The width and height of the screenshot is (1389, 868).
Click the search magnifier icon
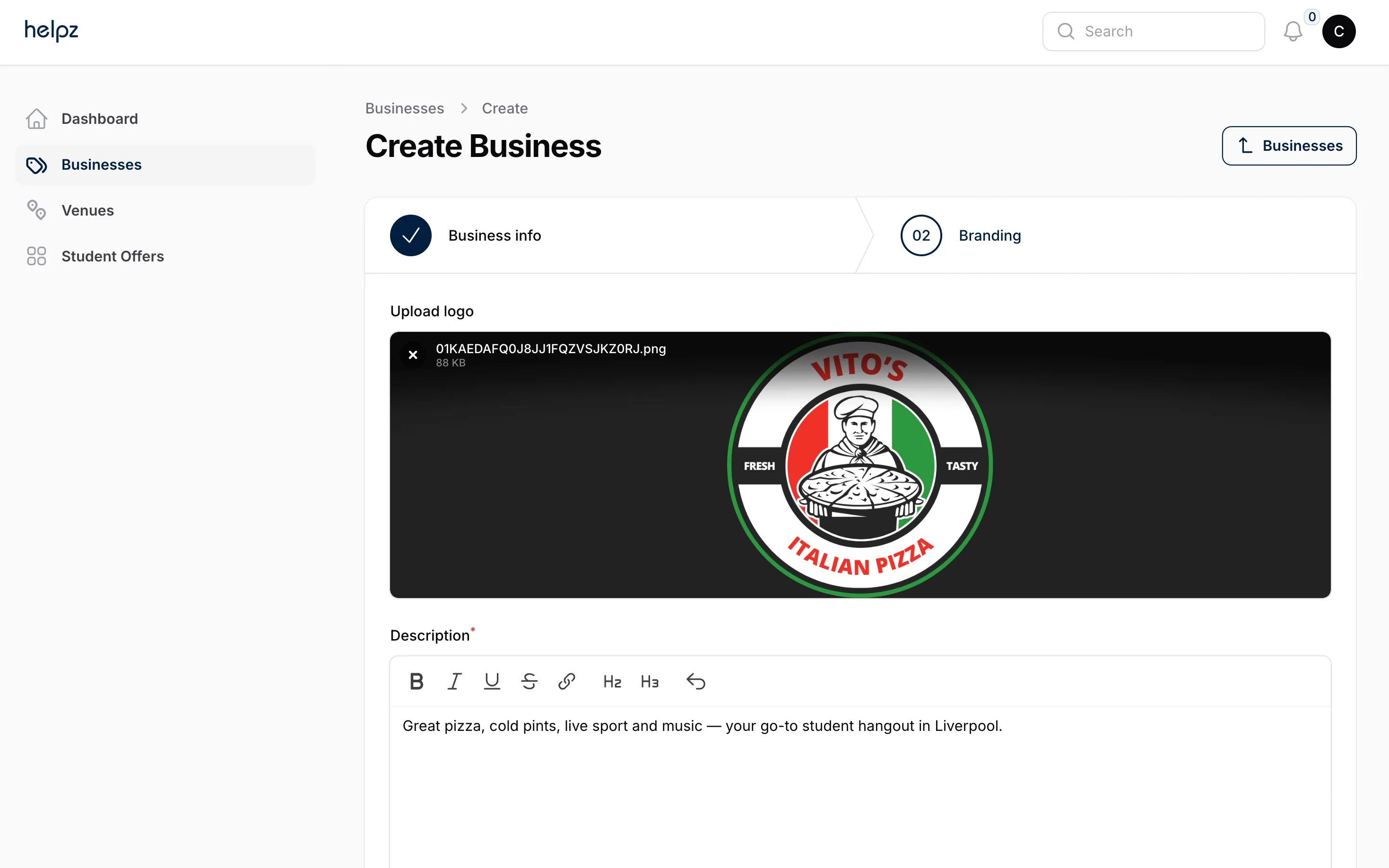(1066, 32)
